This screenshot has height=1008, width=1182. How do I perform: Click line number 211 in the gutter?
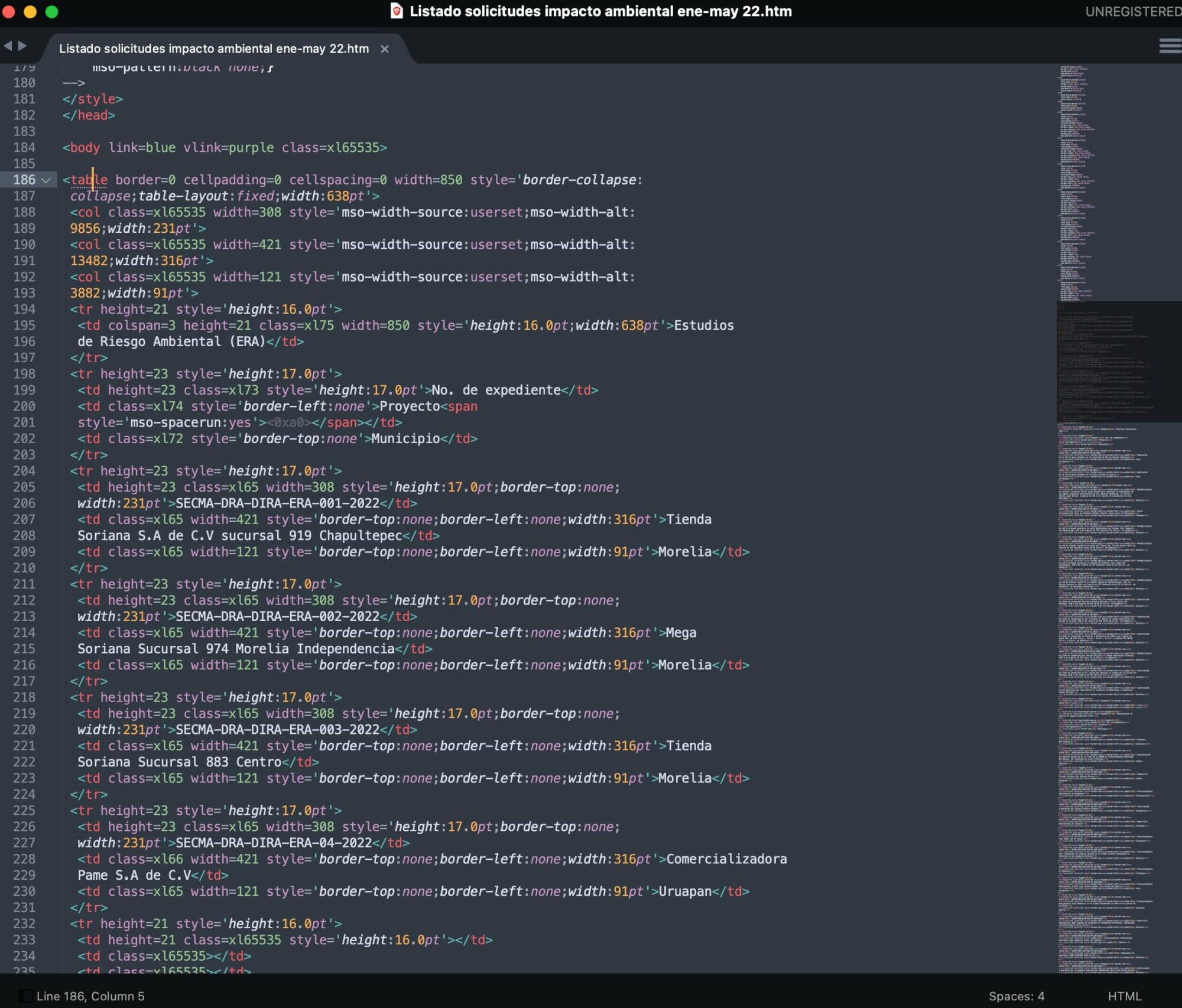click(24, 584)
